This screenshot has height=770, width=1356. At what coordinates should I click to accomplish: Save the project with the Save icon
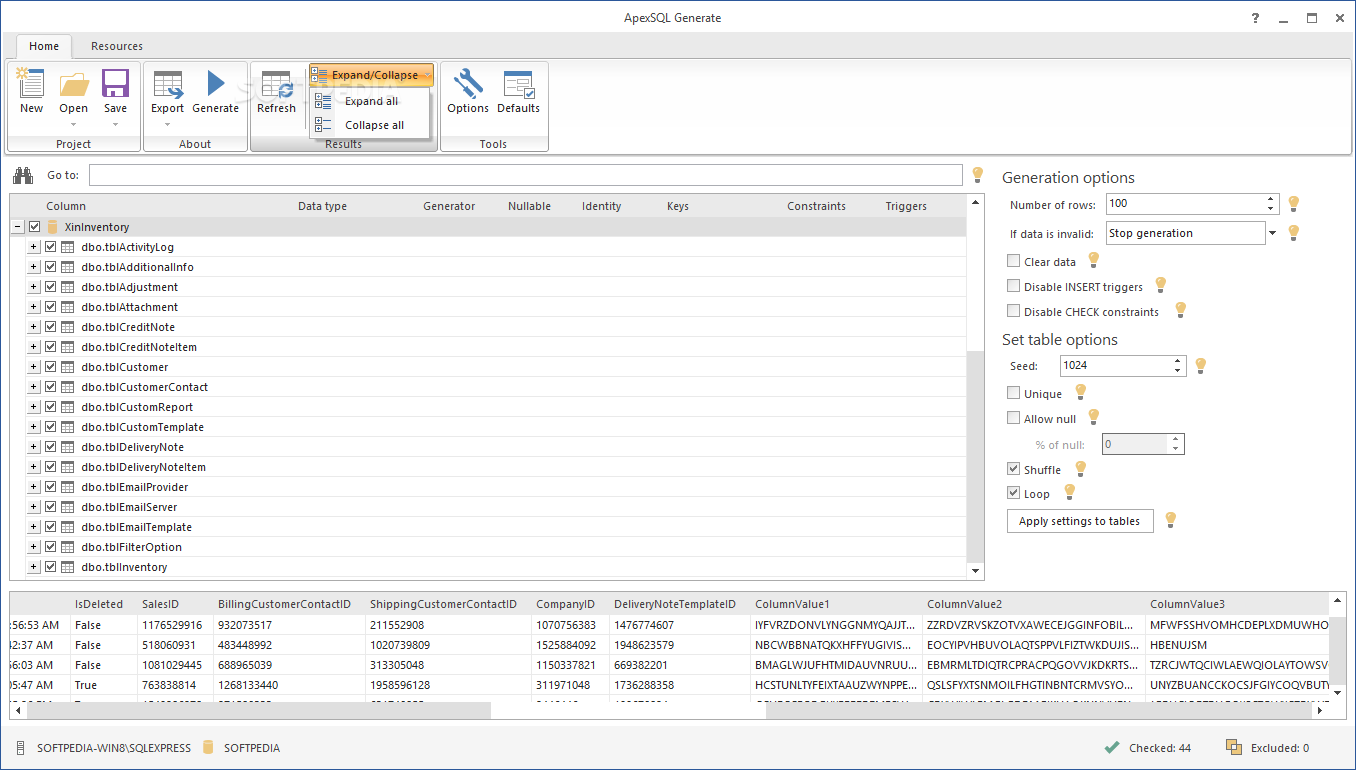[x=116, y=83]
